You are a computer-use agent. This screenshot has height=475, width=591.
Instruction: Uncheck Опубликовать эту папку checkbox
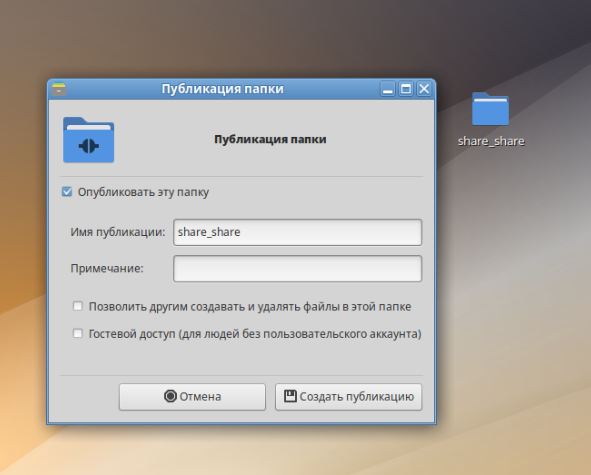[67, 192]
